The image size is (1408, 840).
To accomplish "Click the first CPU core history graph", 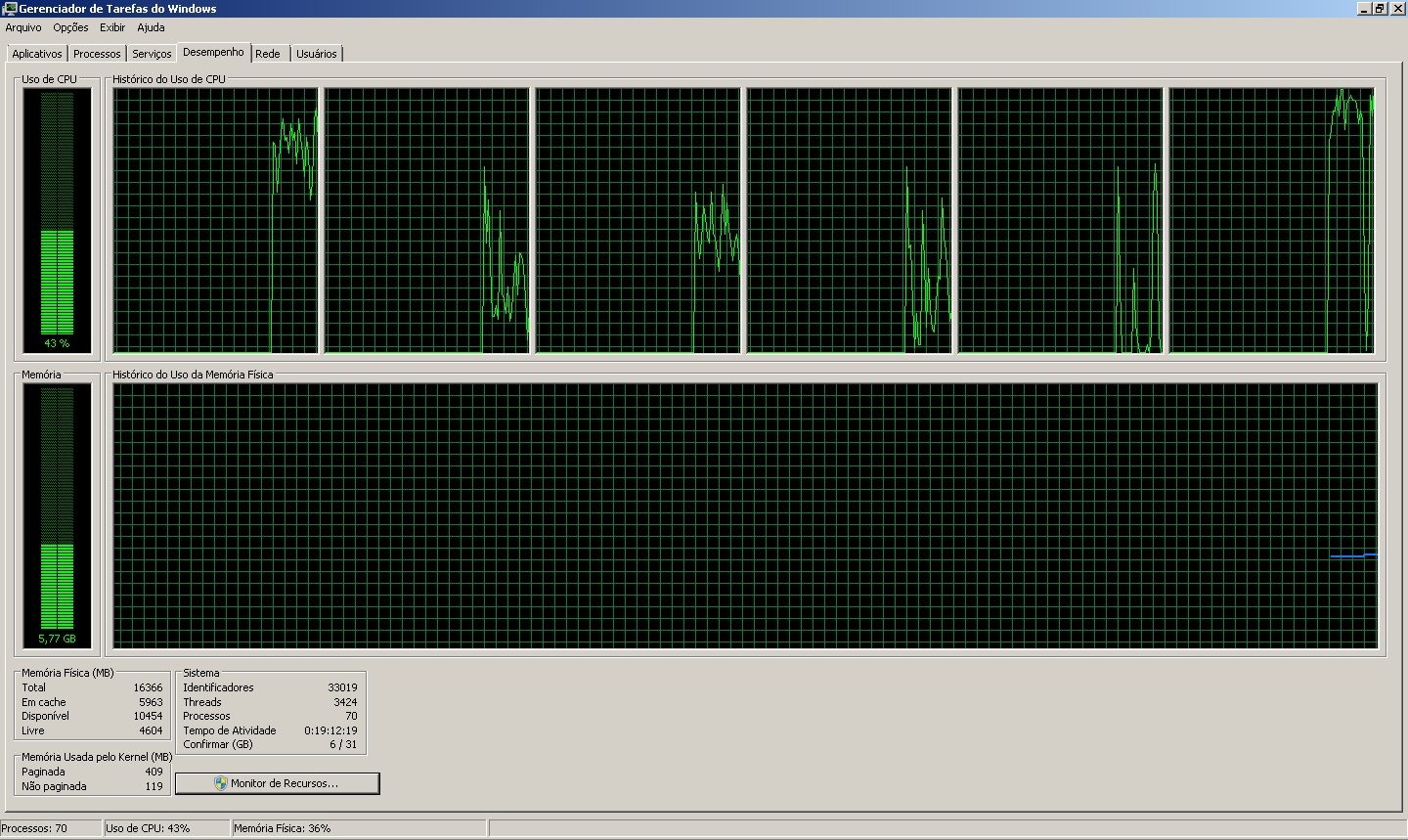I will [215, 220].
